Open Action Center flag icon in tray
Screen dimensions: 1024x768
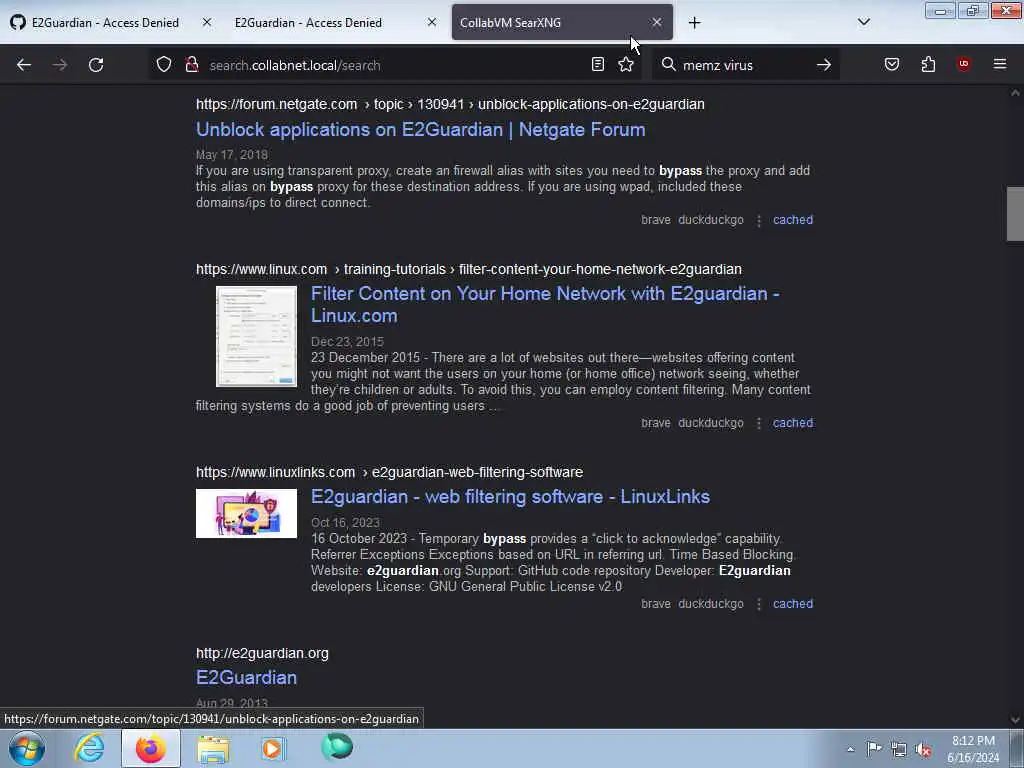tap(874, 749)
